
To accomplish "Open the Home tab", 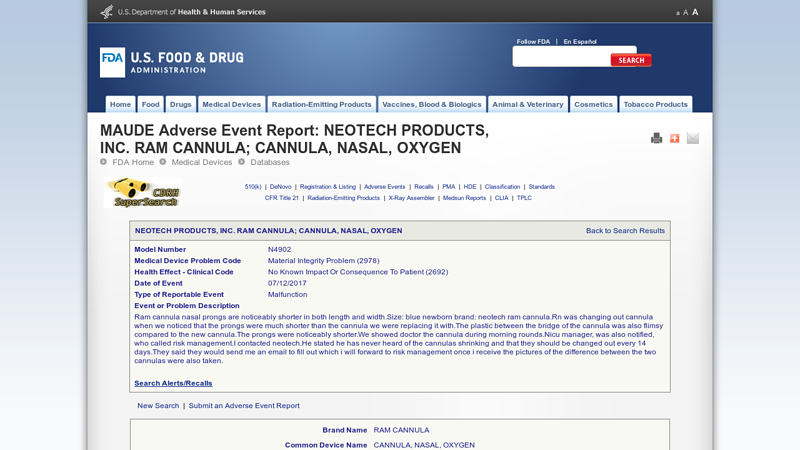I will (120, 104).
